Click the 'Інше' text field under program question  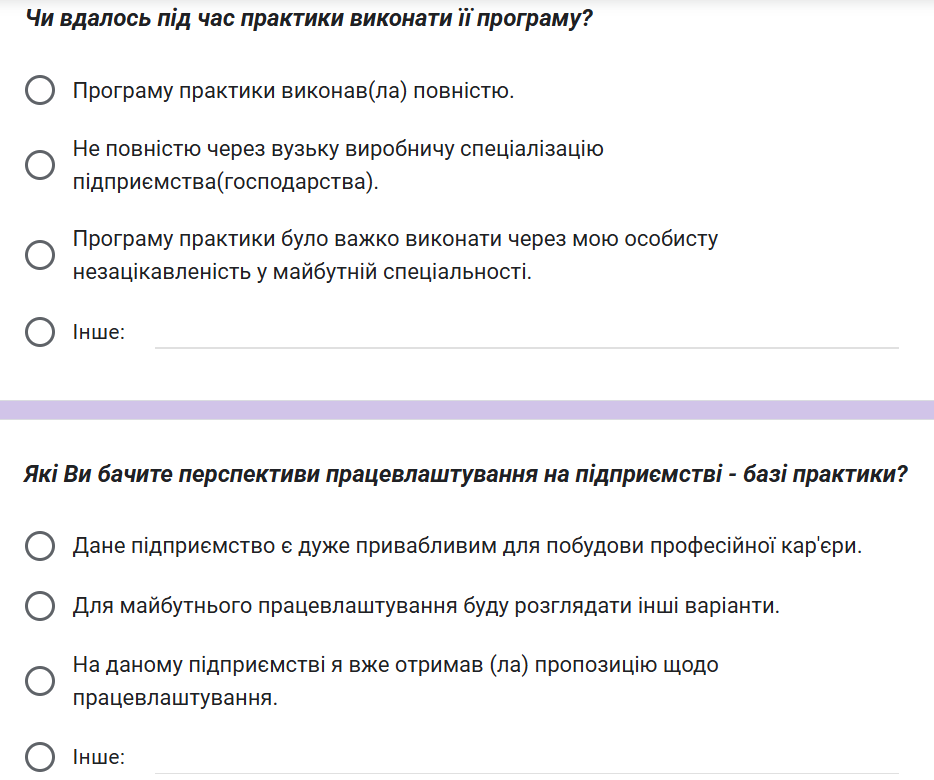pos(526,333)
